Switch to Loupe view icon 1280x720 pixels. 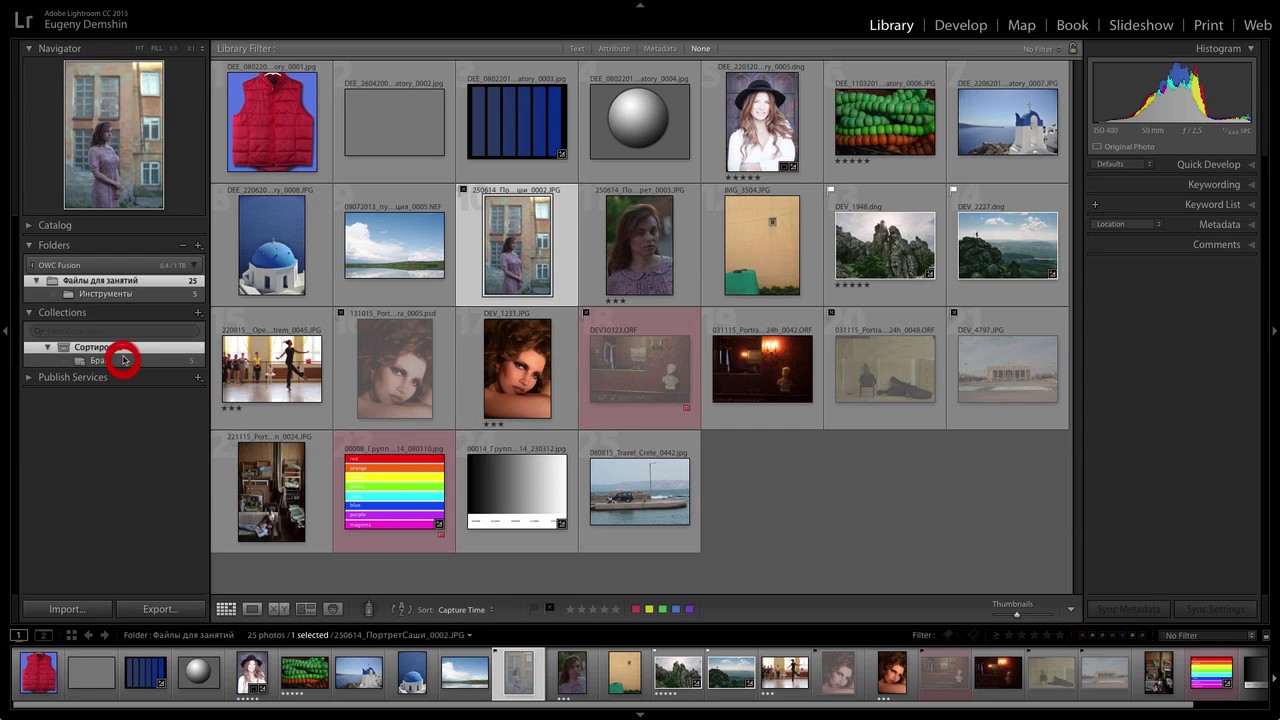(252, 609)
